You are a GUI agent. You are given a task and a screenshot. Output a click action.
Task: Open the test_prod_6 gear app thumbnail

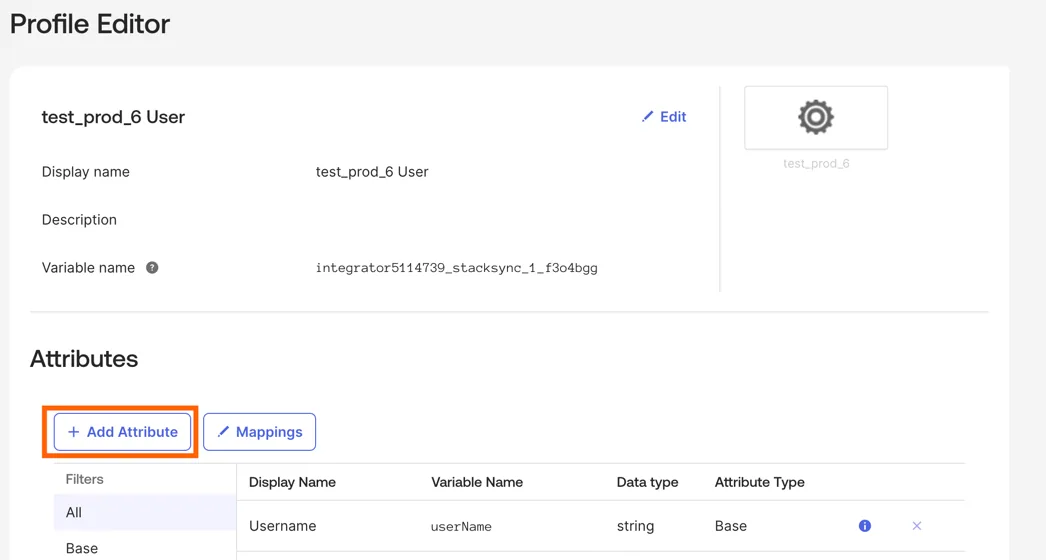click(816, 117)
